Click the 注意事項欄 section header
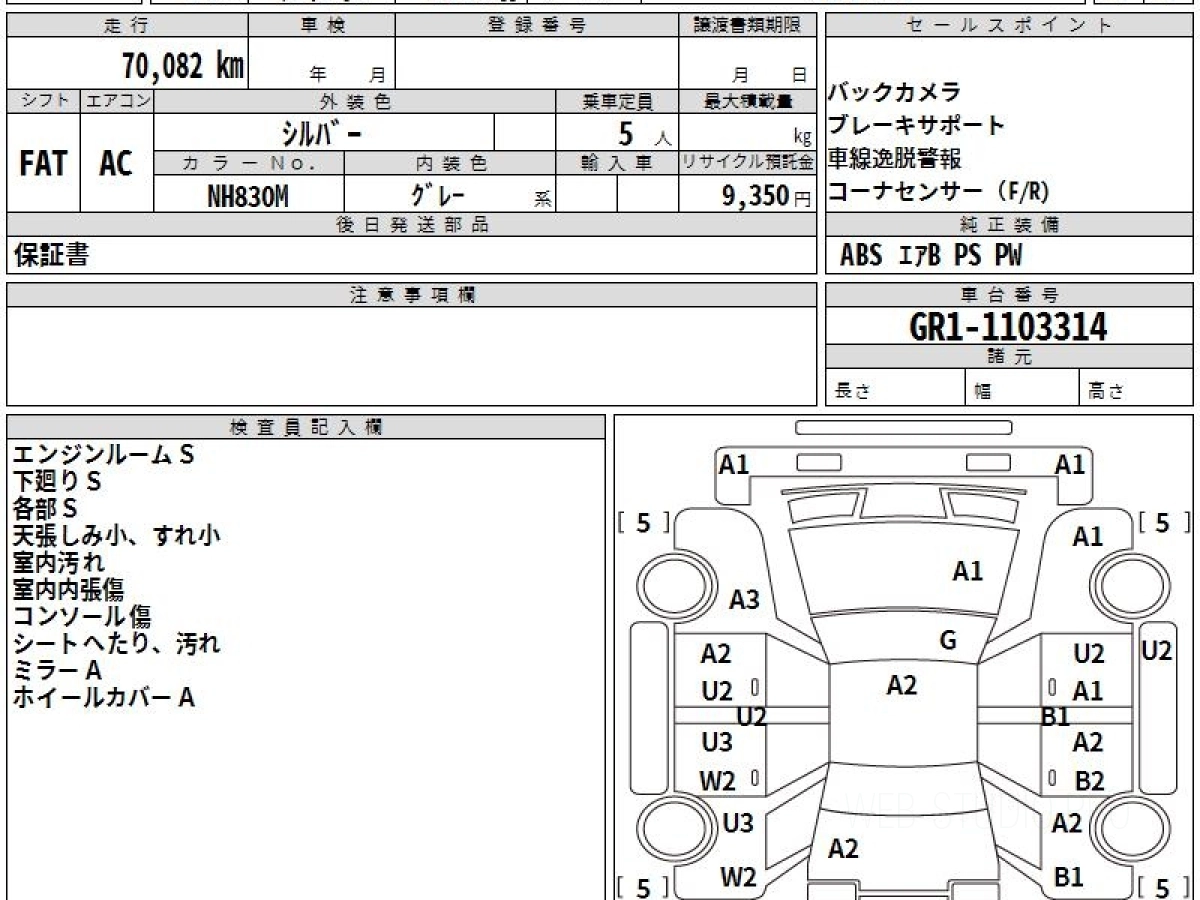The height and width of the screenshot is (900, 1200). point(412,295)
